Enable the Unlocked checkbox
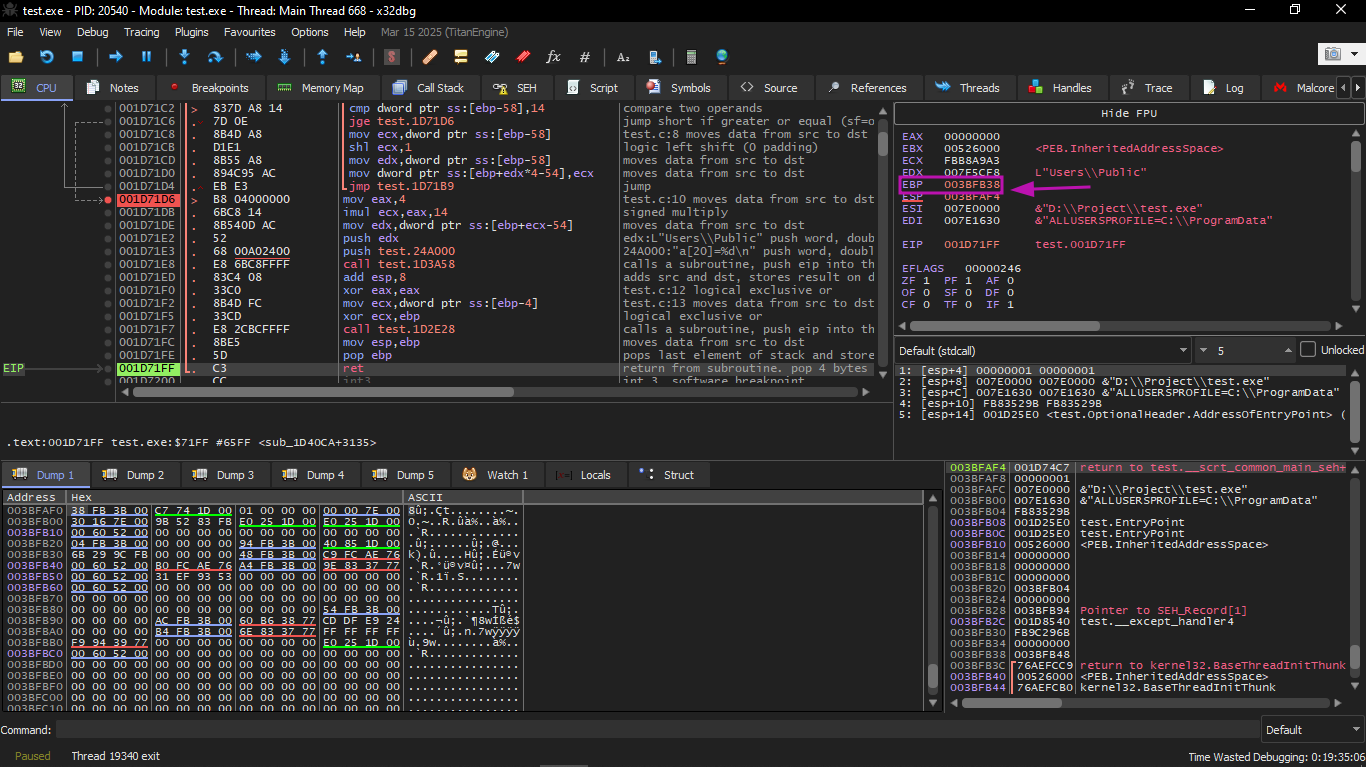The image size is (1366, 767). click(x=1308, y=350)
